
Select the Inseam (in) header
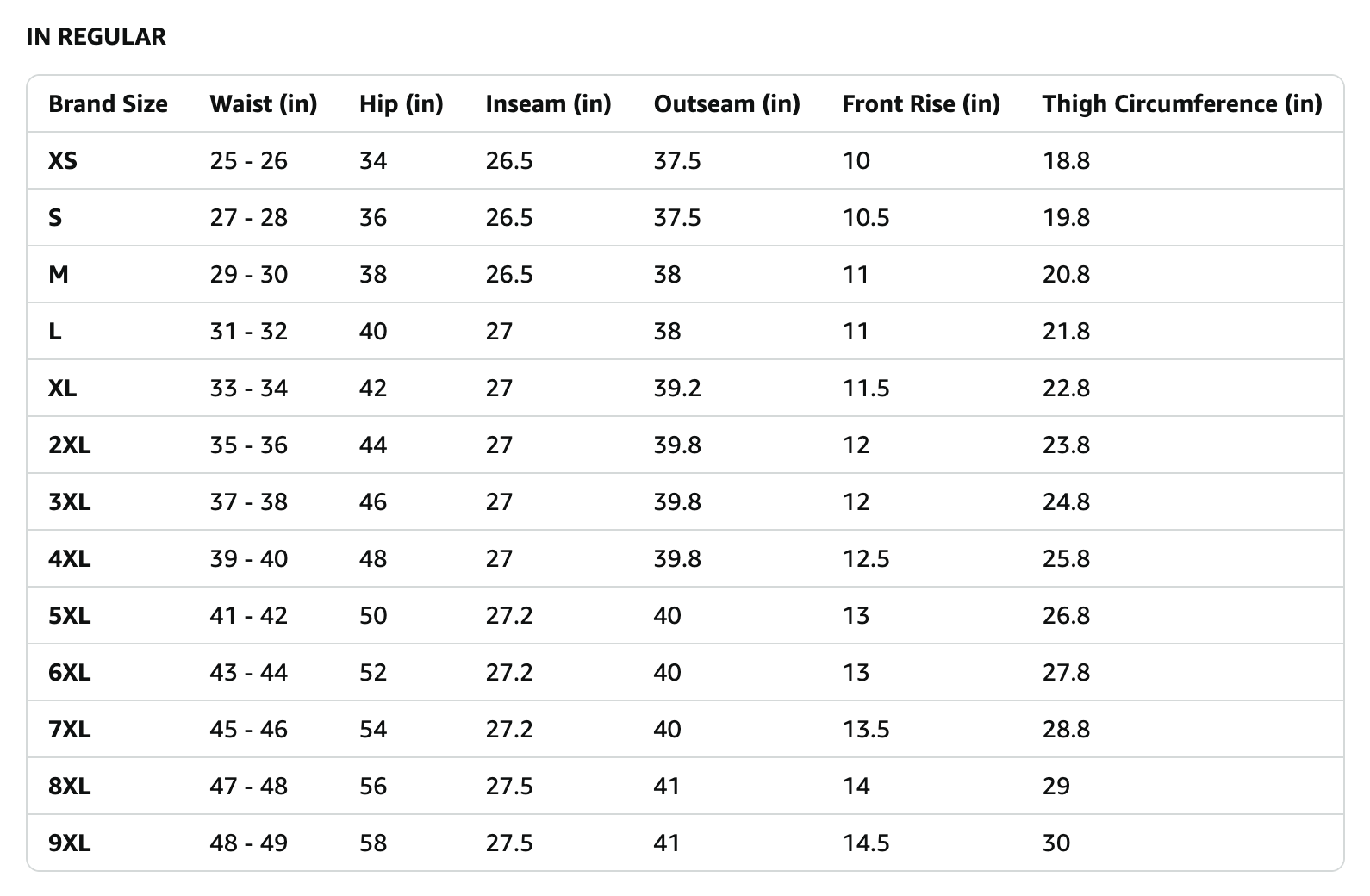pyautogui.click(x=548, y=104)
